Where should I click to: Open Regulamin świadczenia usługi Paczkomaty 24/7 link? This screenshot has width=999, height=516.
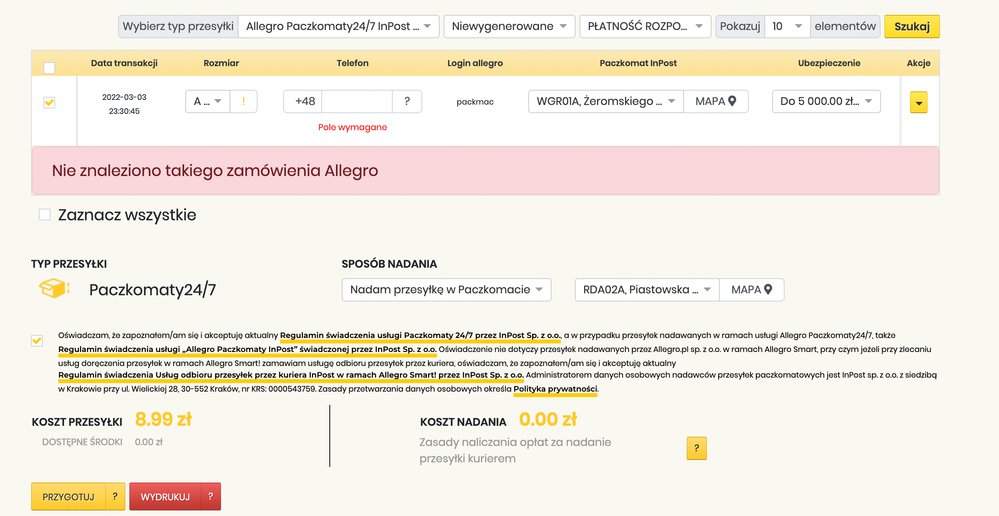[420, 335]
